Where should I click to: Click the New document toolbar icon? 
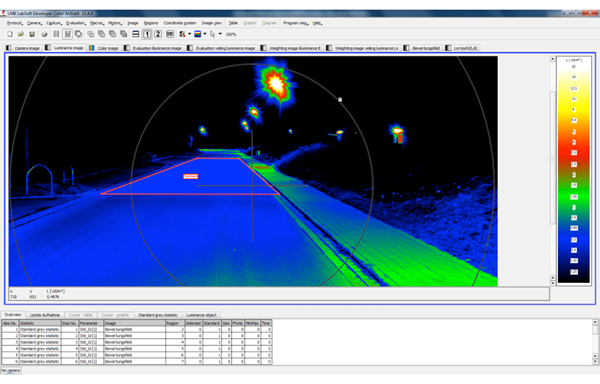coord(10,34)
